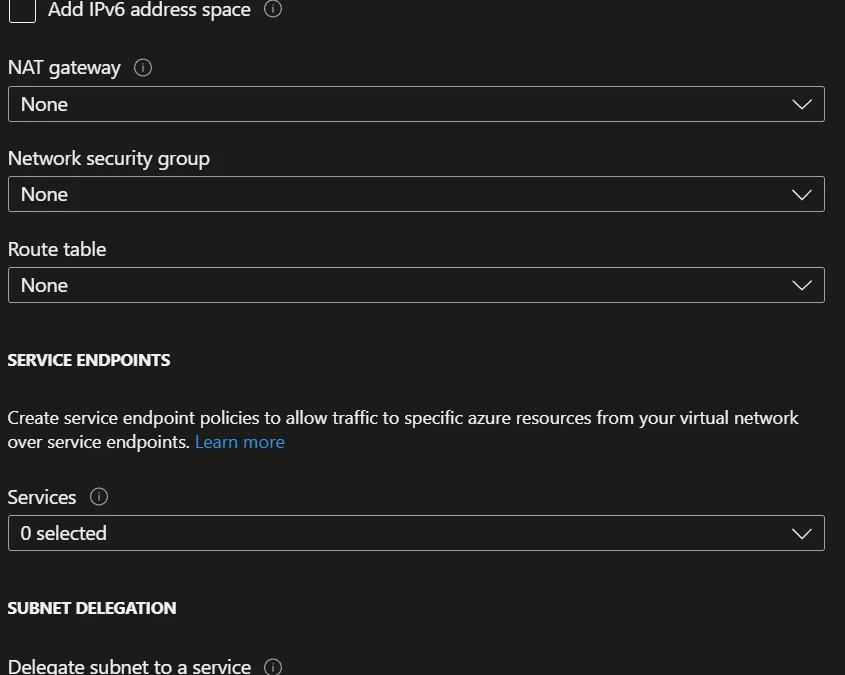
Task: Follow the Learn more link
Action: tap(240, 442)
